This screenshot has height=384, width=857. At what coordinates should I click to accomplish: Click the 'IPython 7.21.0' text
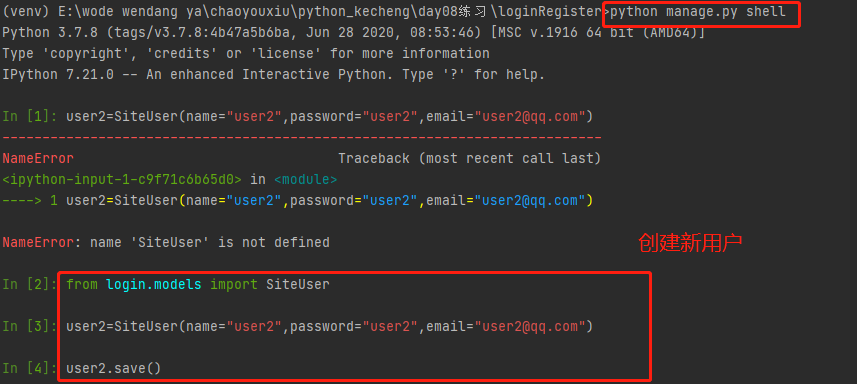(58, 74)
